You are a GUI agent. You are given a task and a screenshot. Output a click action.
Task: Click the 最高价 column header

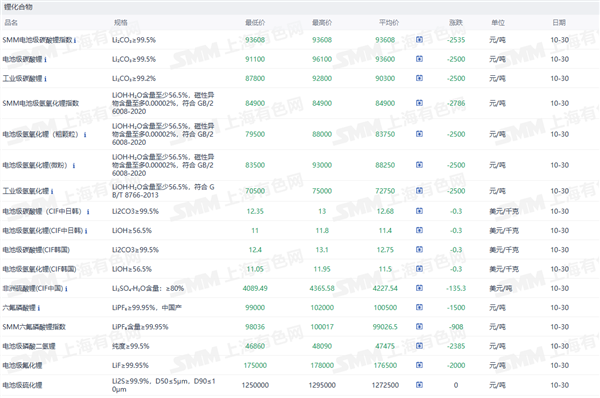click(322, 23)
